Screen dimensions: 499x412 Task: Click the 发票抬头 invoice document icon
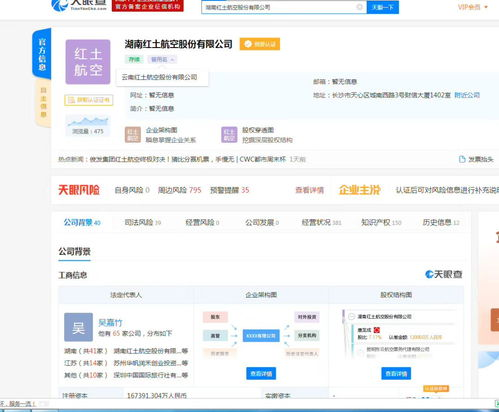tap(462, 159)
